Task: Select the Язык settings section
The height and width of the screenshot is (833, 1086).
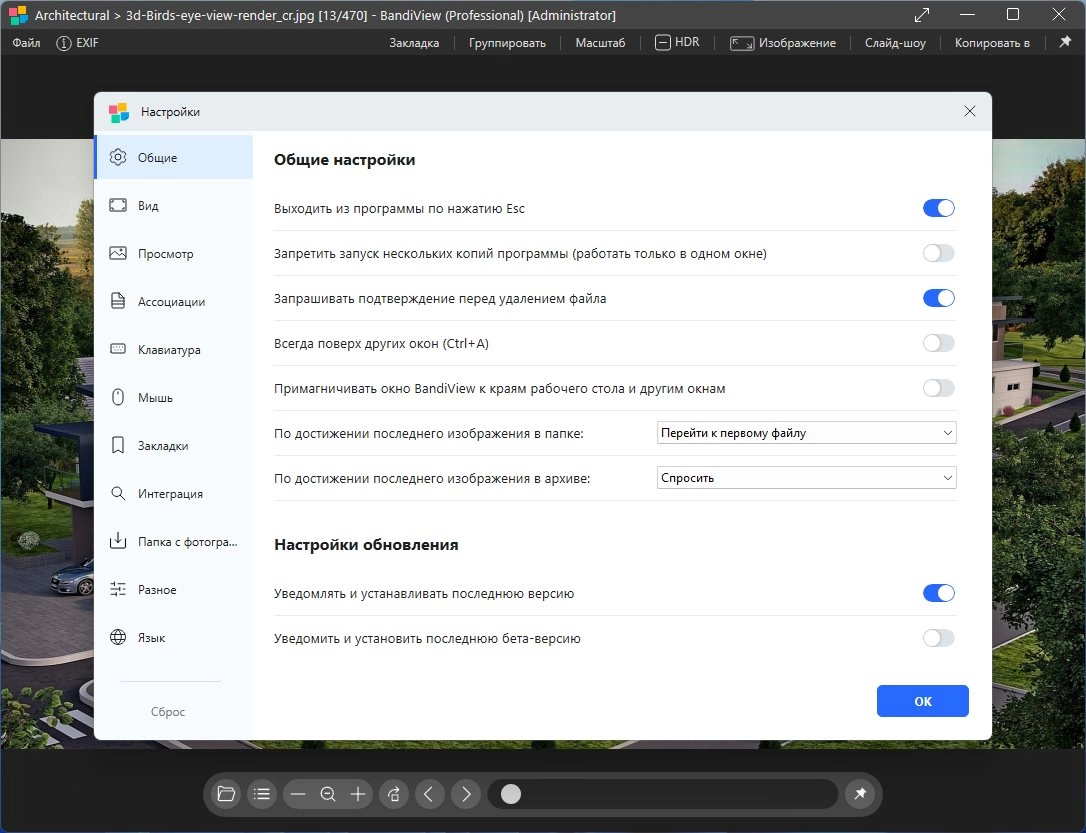Action: pyautogui.click(x=151, y=638)
